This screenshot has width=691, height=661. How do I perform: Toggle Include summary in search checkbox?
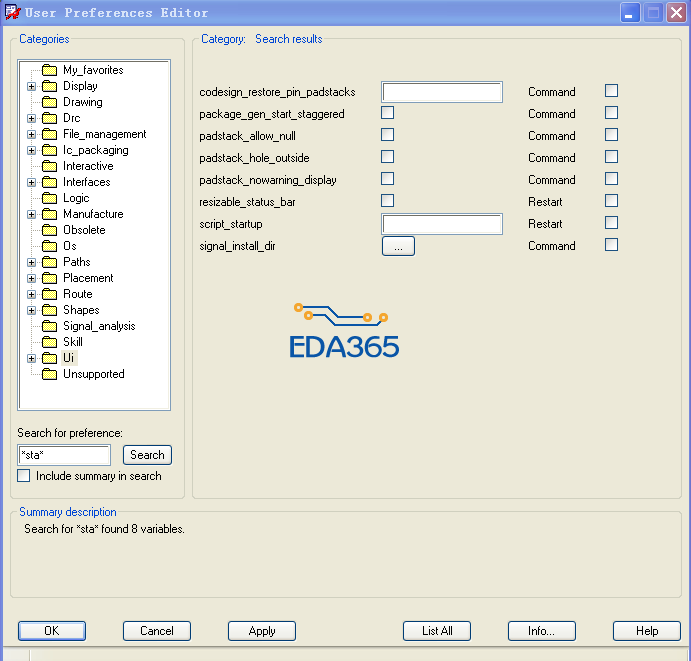(24, 476)
